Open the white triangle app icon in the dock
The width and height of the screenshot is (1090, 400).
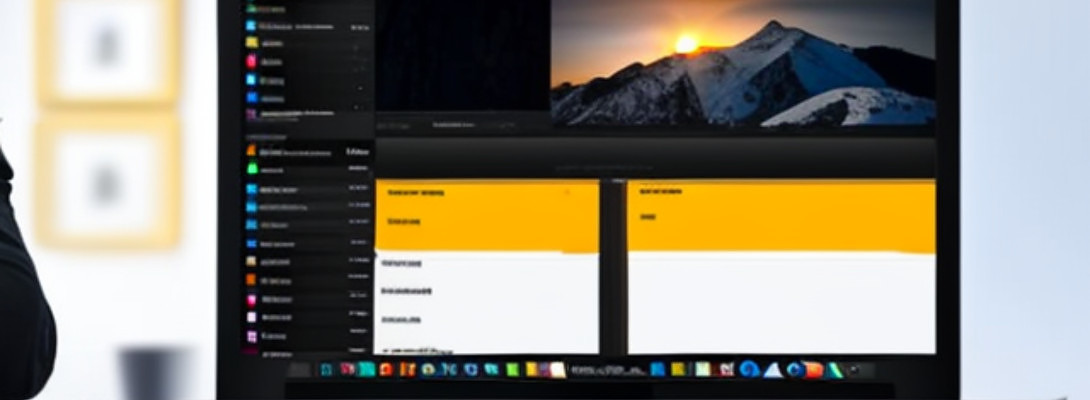tap(772, 370)
